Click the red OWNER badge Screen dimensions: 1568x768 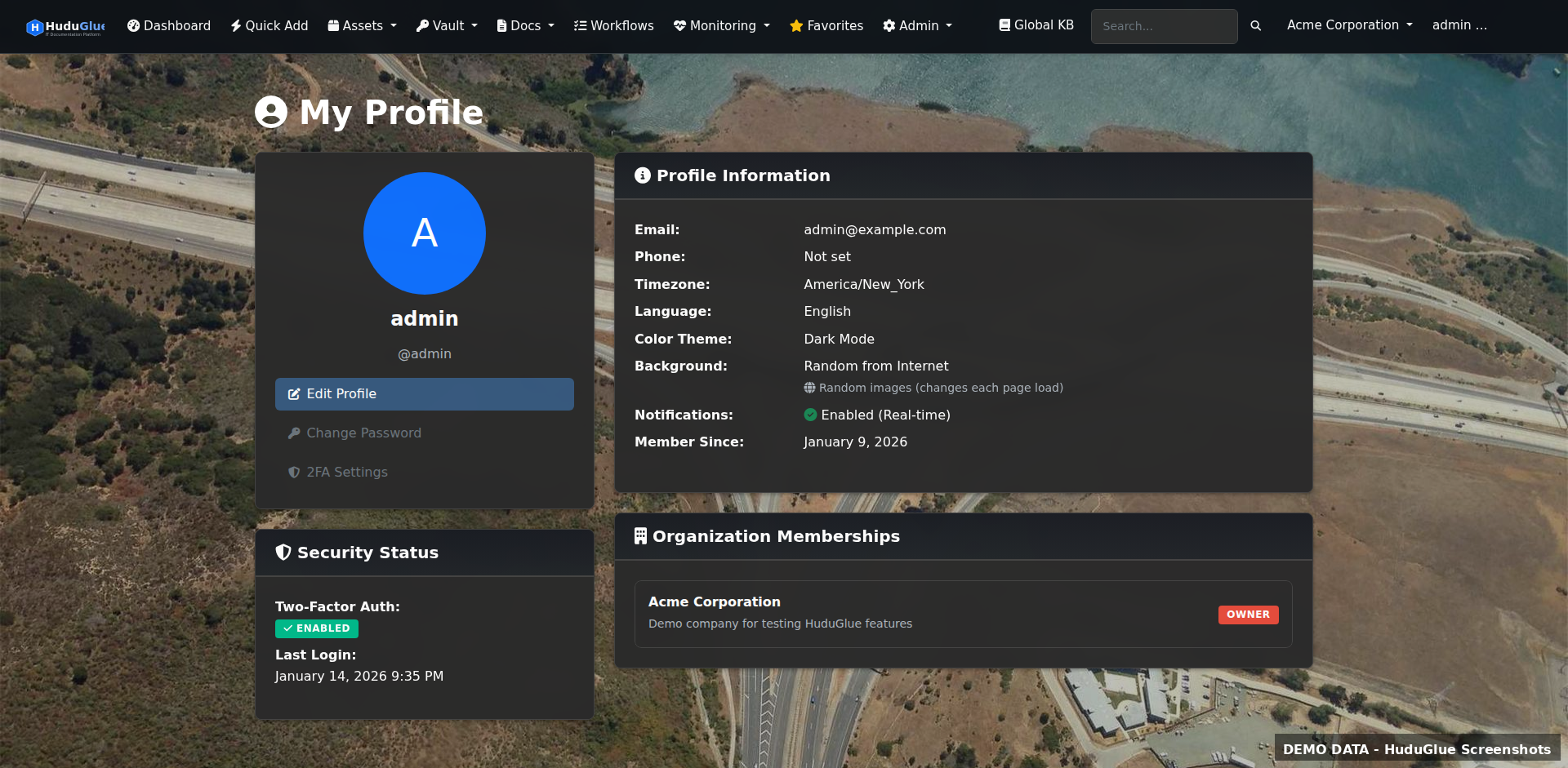[1248, 615]
